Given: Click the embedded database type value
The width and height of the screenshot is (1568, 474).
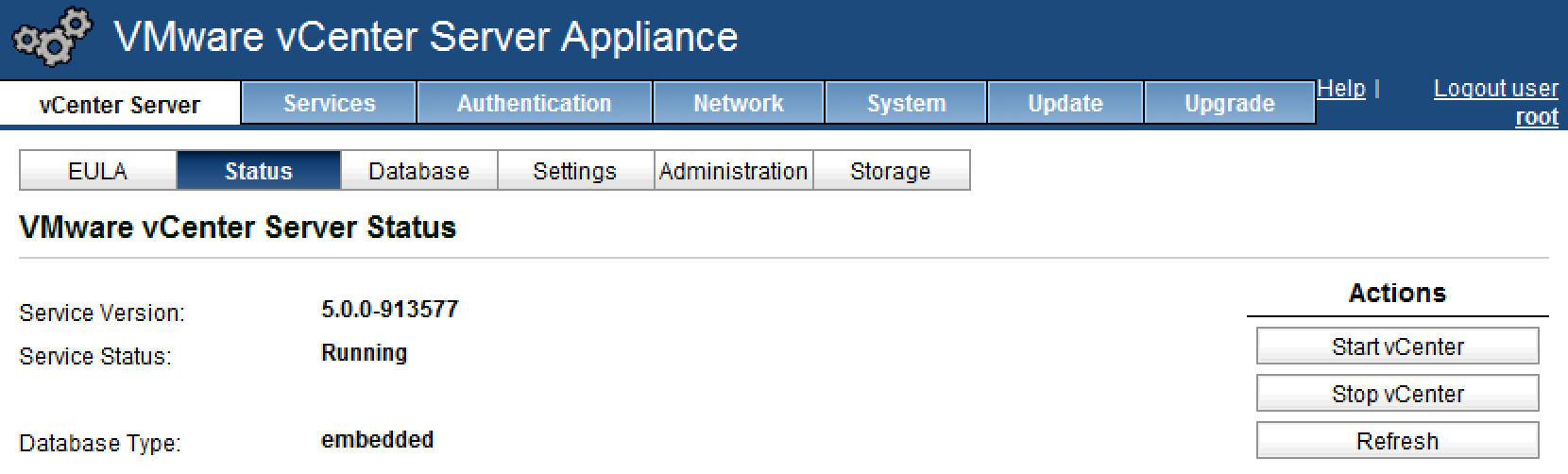Looking at the screenshot, I should [x=378, y=440].
